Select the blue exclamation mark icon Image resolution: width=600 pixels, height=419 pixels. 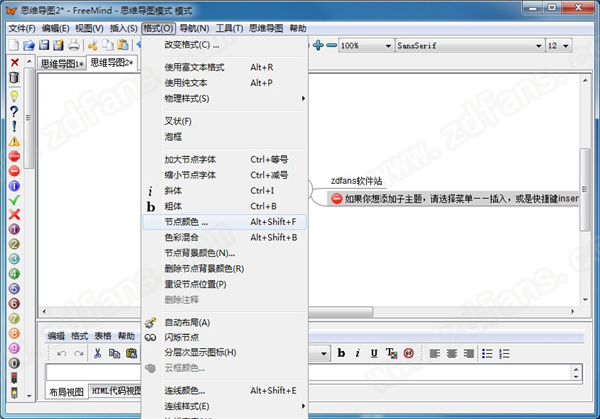click(x=14, y=126)
